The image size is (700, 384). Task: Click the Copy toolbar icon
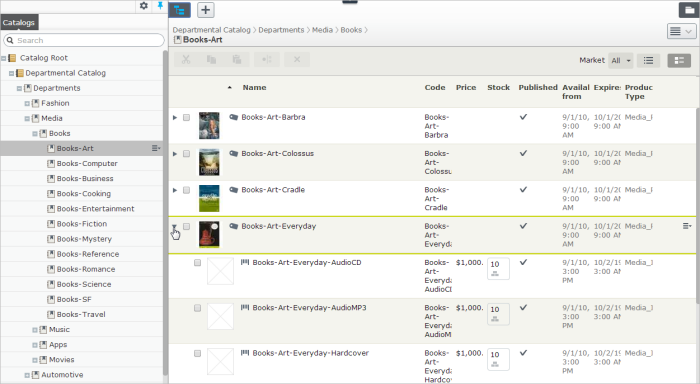(212, 59)
